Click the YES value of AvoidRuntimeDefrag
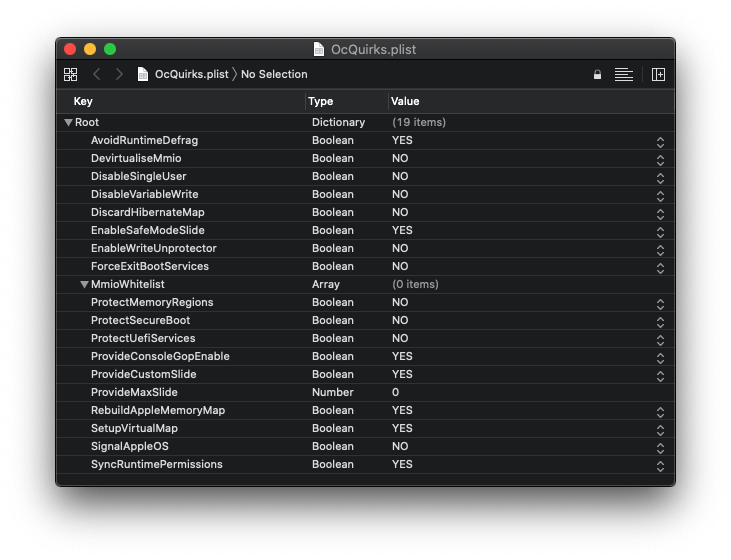The image size is (731, 560). (x=402, y=140)
